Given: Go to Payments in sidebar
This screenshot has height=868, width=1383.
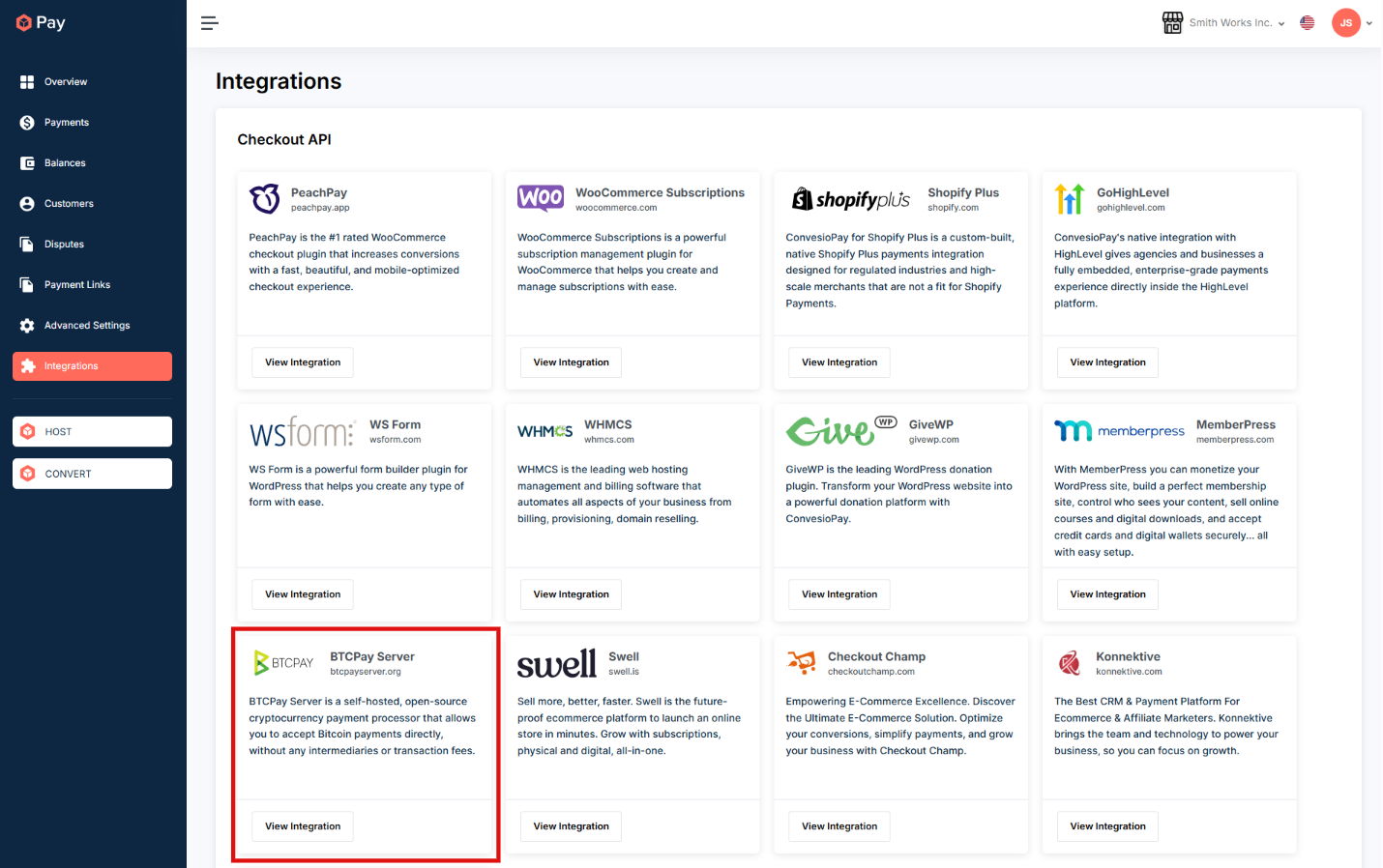Looking at the screenshot, I should pyautogui.click(x=67, y=123).
